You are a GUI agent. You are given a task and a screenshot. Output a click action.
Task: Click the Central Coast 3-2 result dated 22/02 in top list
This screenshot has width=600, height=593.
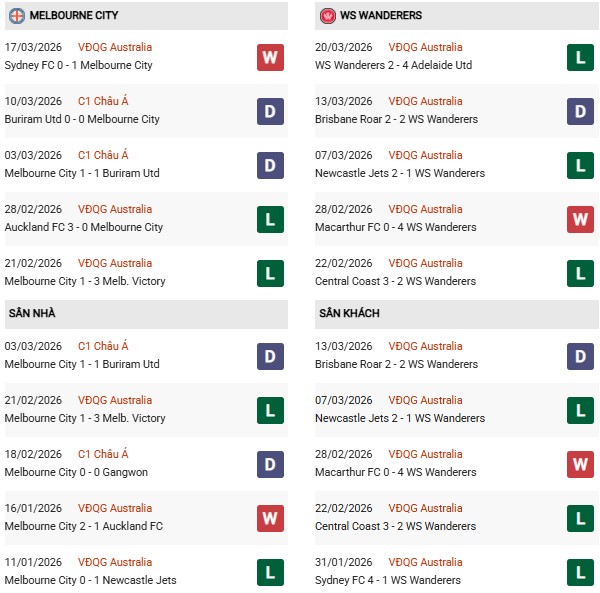pos(398,281)
